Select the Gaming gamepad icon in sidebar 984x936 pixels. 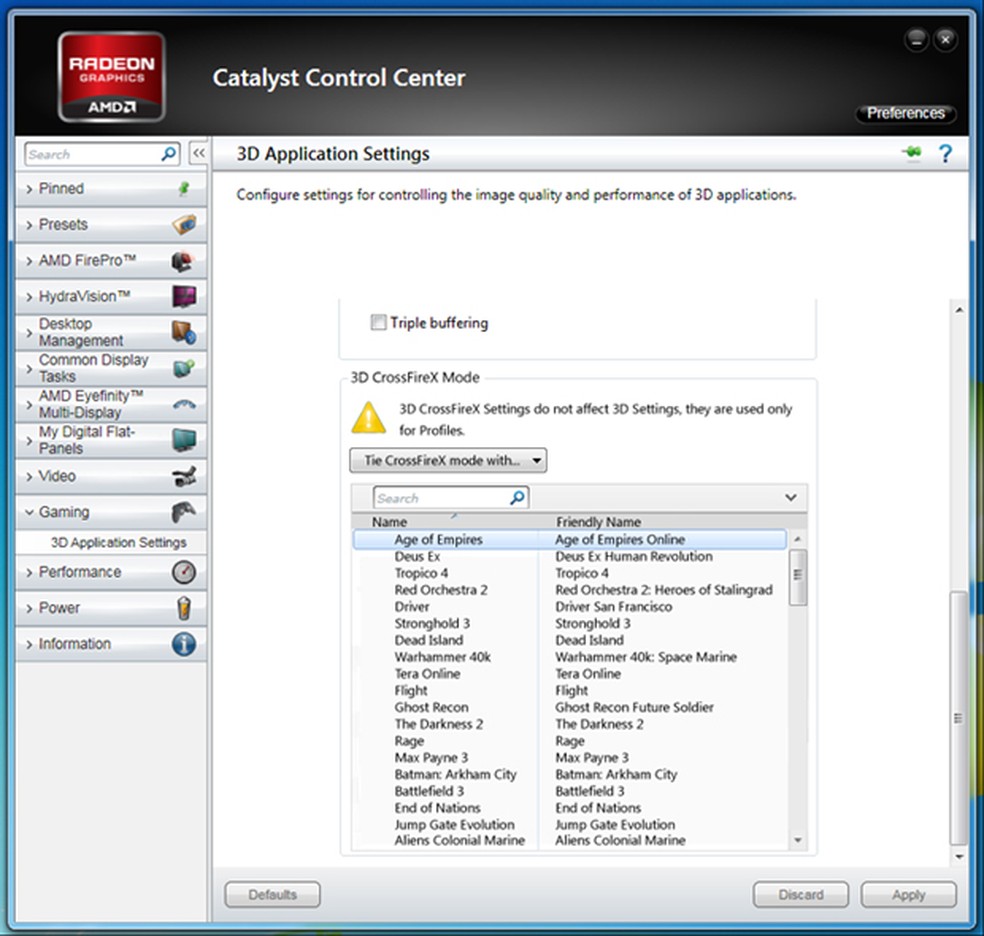[x=182, y=512]
